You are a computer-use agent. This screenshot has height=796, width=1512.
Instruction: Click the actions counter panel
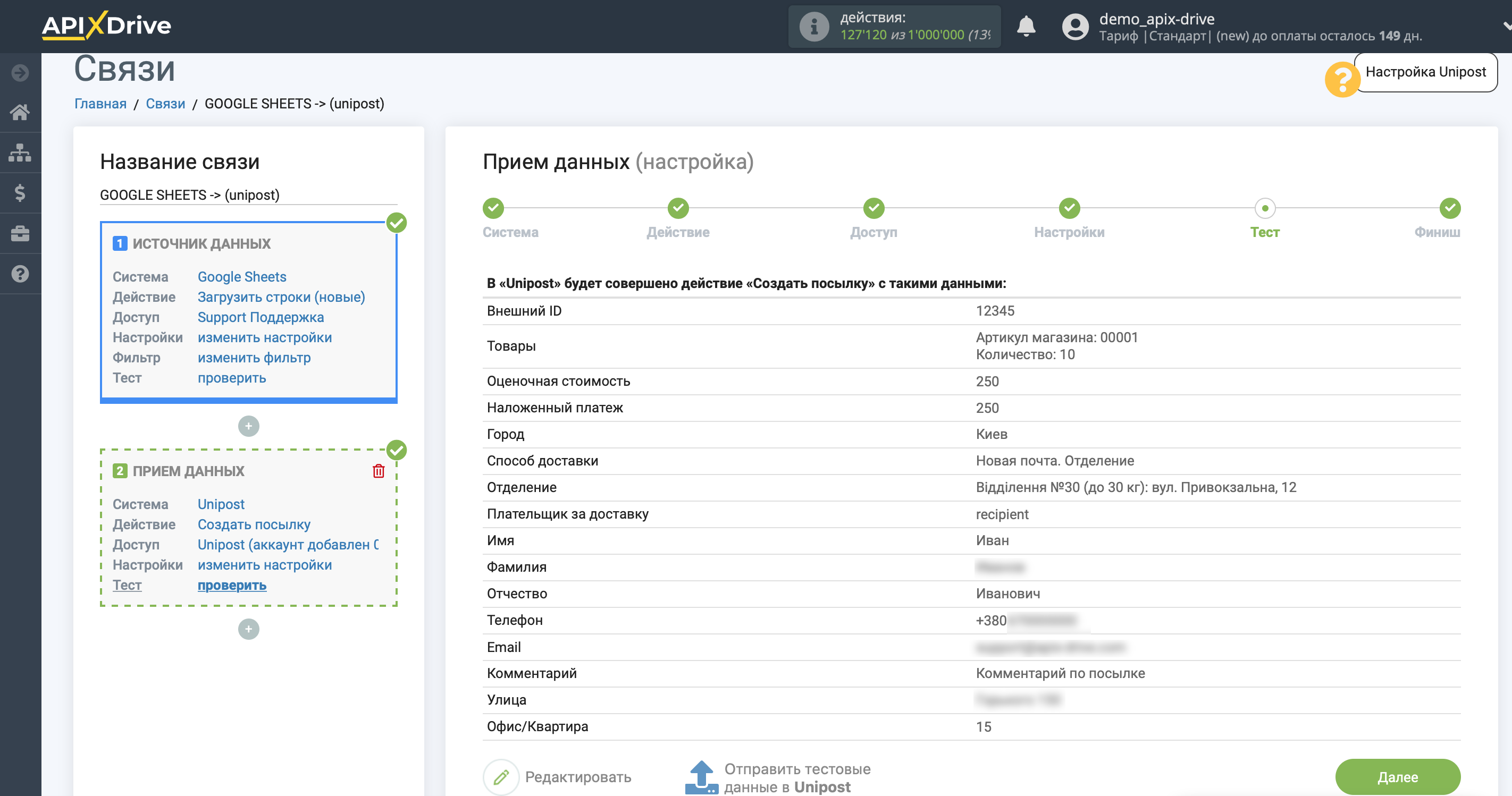pyautogui.click(x=895, y=27)
